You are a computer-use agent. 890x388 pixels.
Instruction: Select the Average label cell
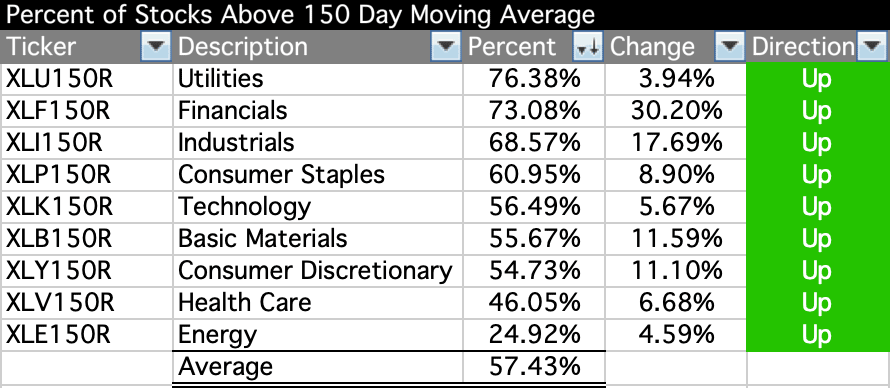click(x=318, y=367)
